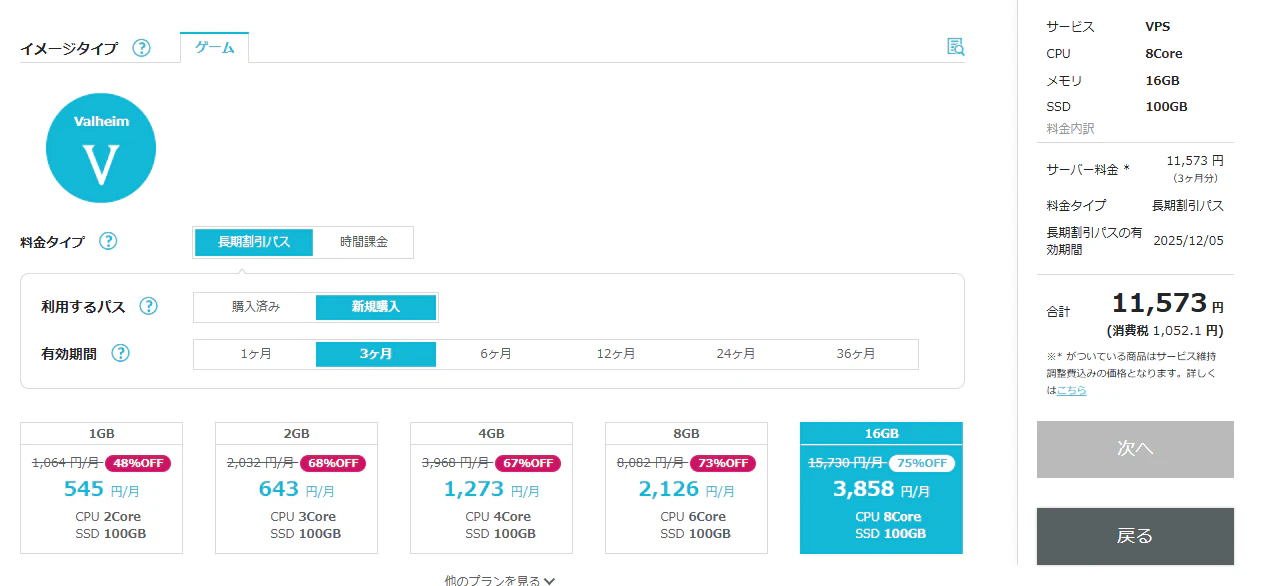Screen dimensions: 1270x586
Task: Select the Valheim game image
Action: [101, 148]
